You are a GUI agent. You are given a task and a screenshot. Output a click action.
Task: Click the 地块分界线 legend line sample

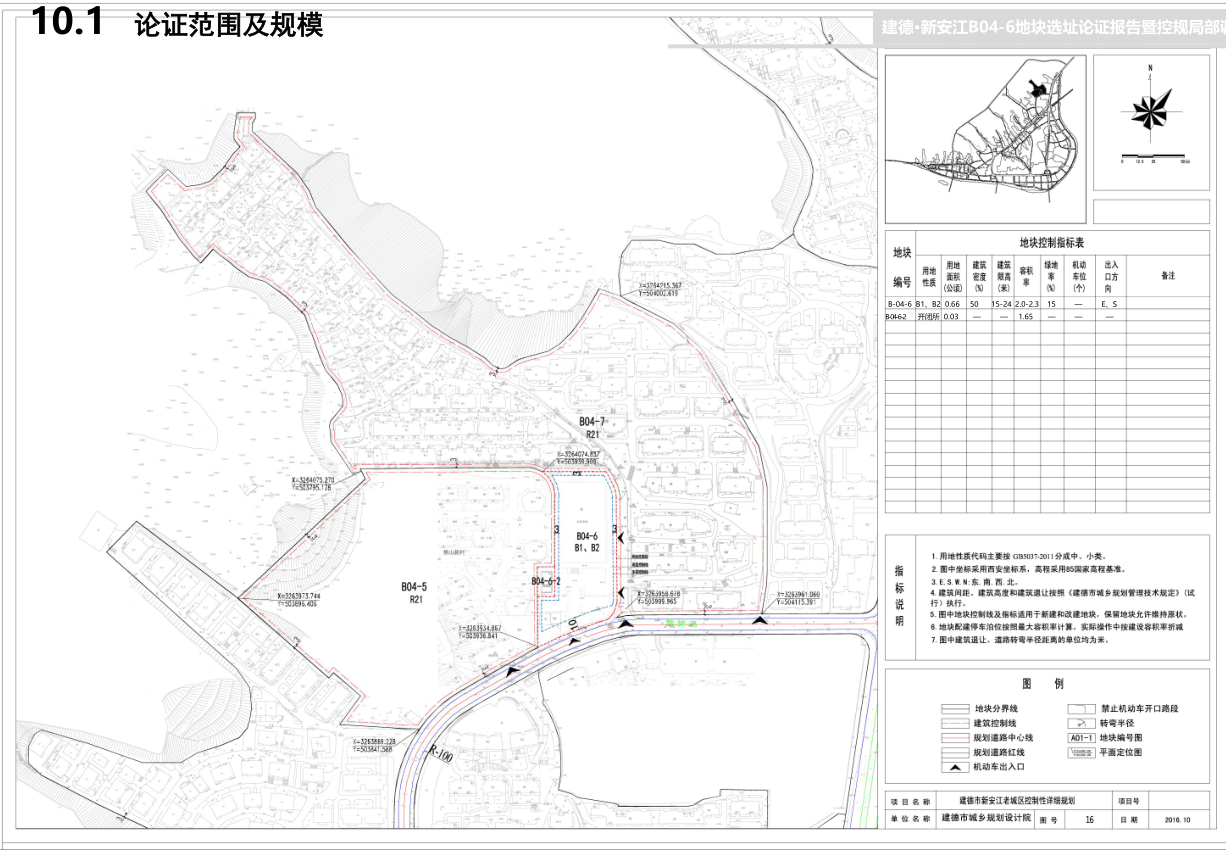(x=957, y=708)
